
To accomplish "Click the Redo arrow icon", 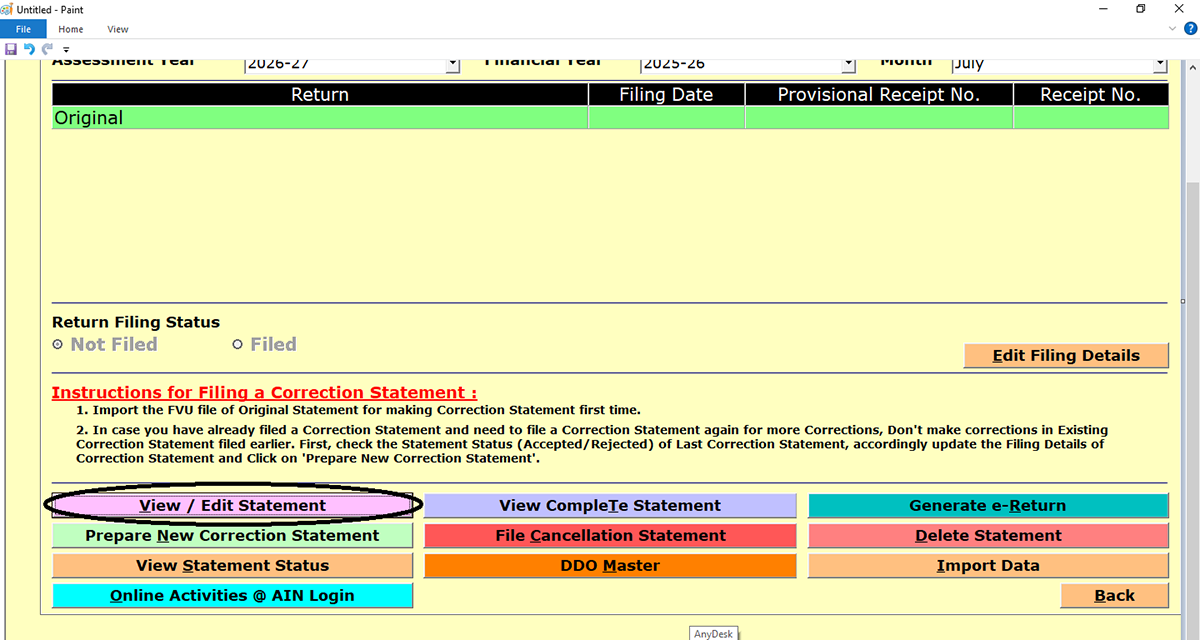I will (47, 49).
